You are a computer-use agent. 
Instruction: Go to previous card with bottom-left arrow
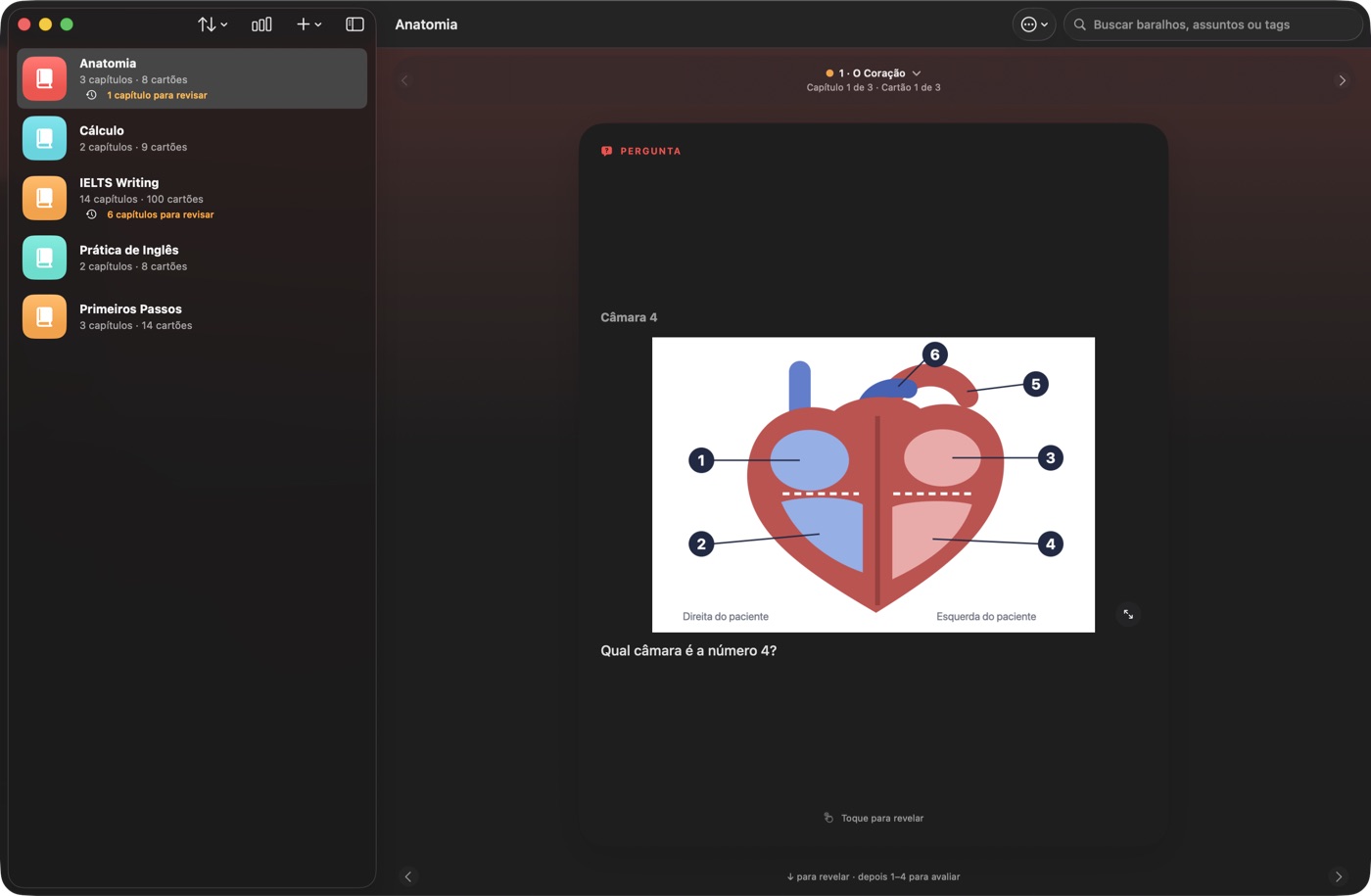point(408,876)
